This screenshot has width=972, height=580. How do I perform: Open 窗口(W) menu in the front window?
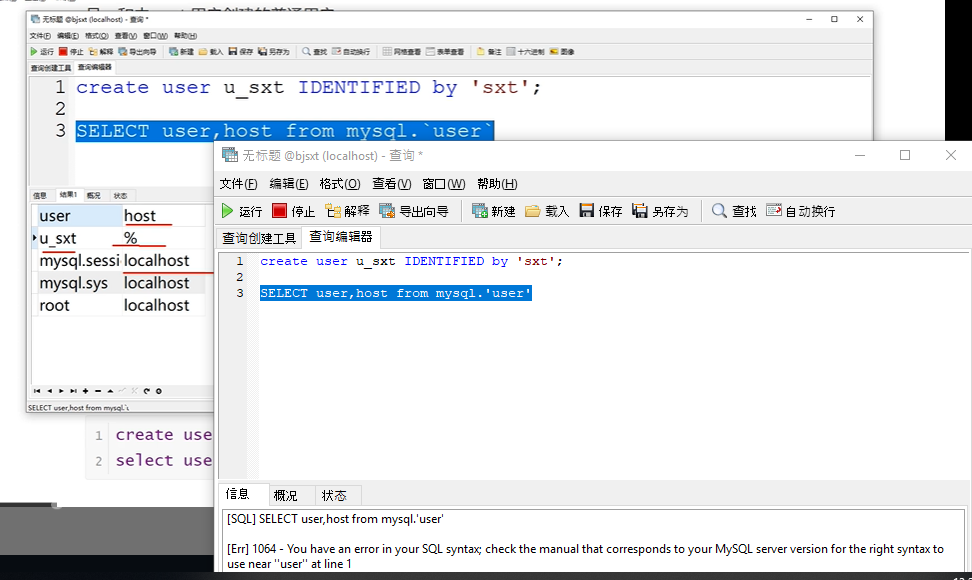pos(444,184)
